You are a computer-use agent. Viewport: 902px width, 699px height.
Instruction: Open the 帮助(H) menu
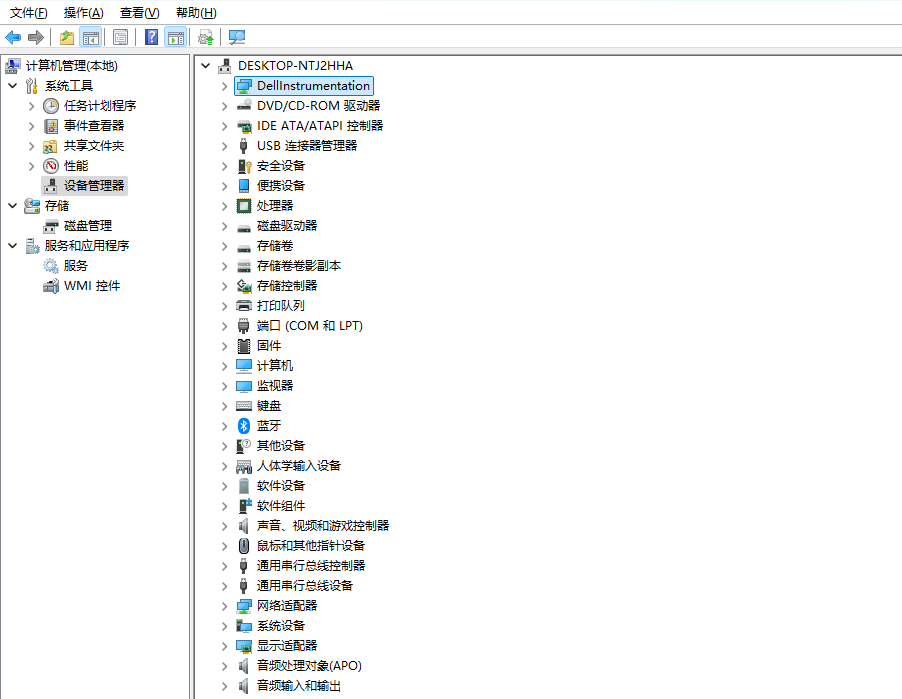196,13
